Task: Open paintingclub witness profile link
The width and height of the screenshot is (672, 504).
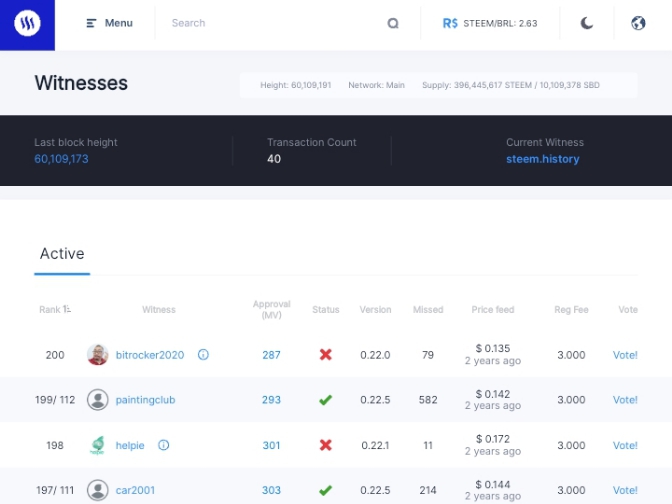Action: point(145,400)
